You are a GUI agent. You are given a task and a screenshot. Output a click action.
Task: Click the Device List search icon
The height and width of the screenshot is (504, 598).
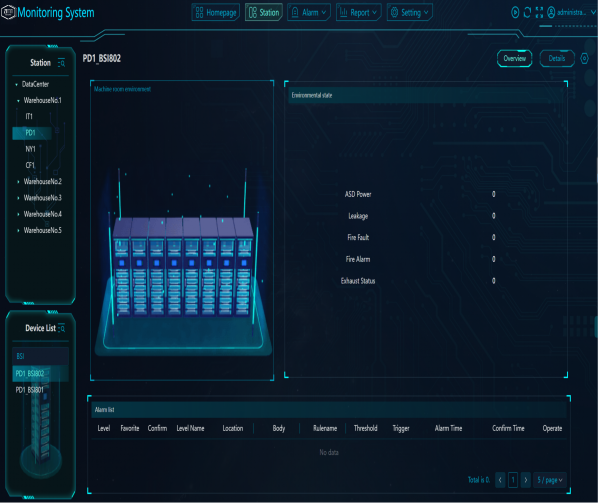(x=61, y=328)
